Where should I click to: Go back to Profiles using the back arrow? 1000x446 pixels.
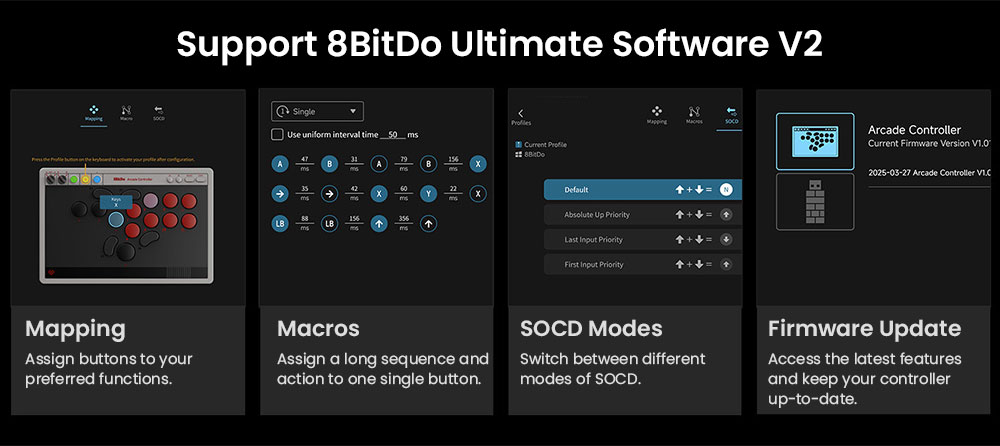521,113
